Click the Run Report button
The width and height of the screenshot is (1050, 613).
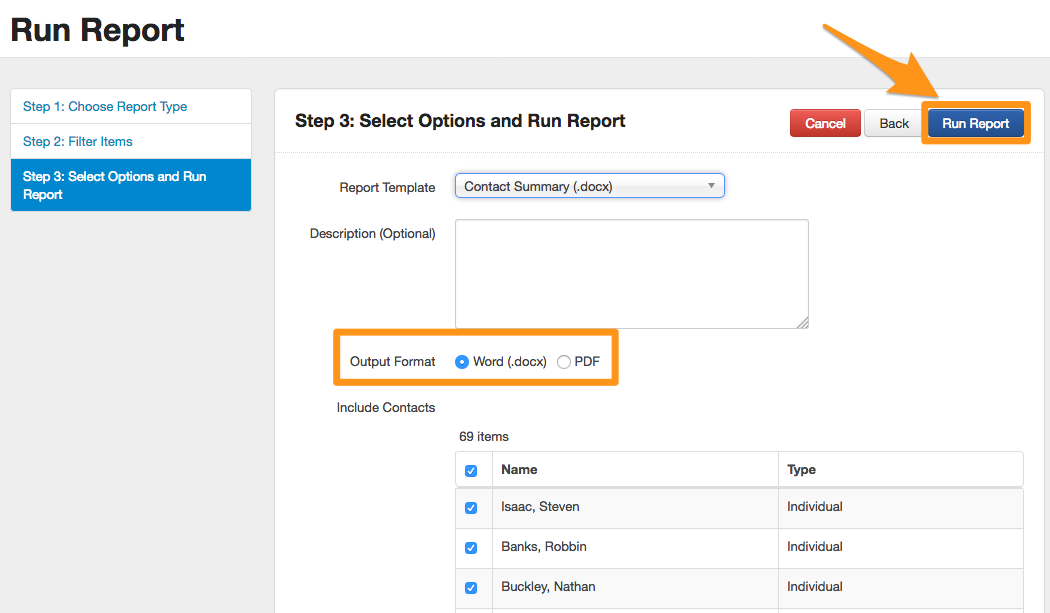(x=975, y=123)
